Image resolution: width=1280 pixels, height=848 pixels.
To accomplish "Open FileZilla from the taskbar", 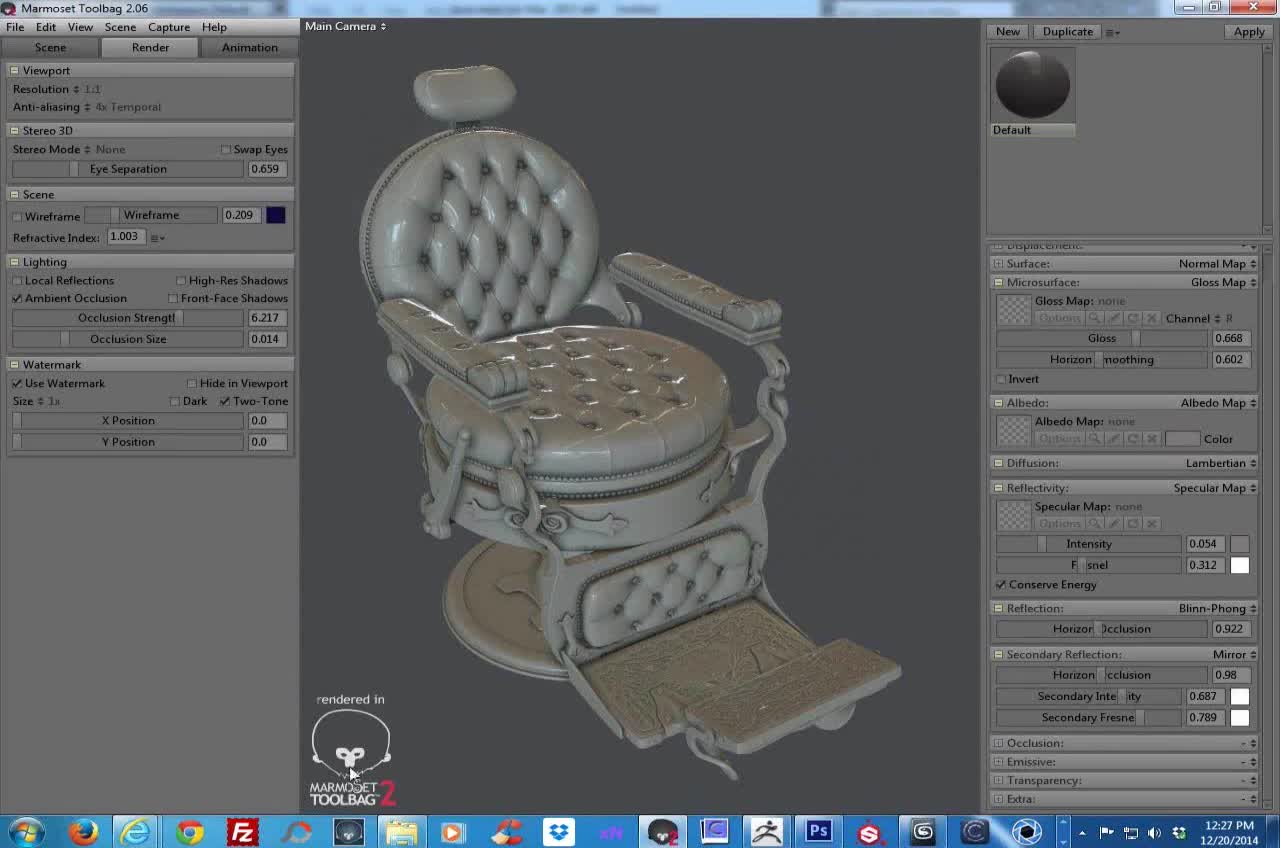I will coord(242,832).
